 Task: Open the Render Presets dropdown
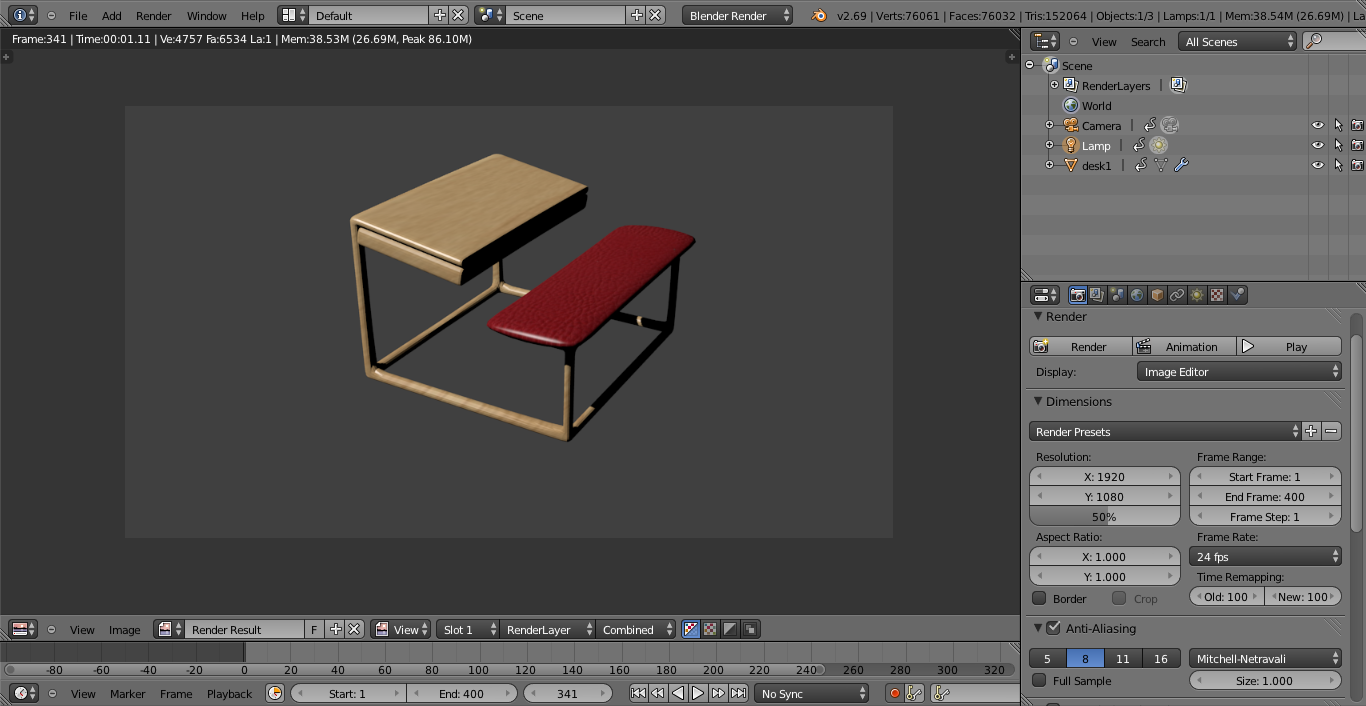point(1165,431)
